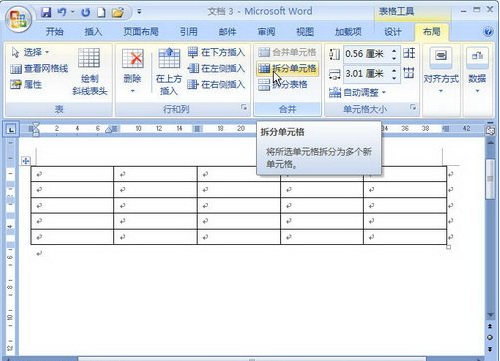
Task: Click 绘制斜线表头 button
Action: [89, 71]
